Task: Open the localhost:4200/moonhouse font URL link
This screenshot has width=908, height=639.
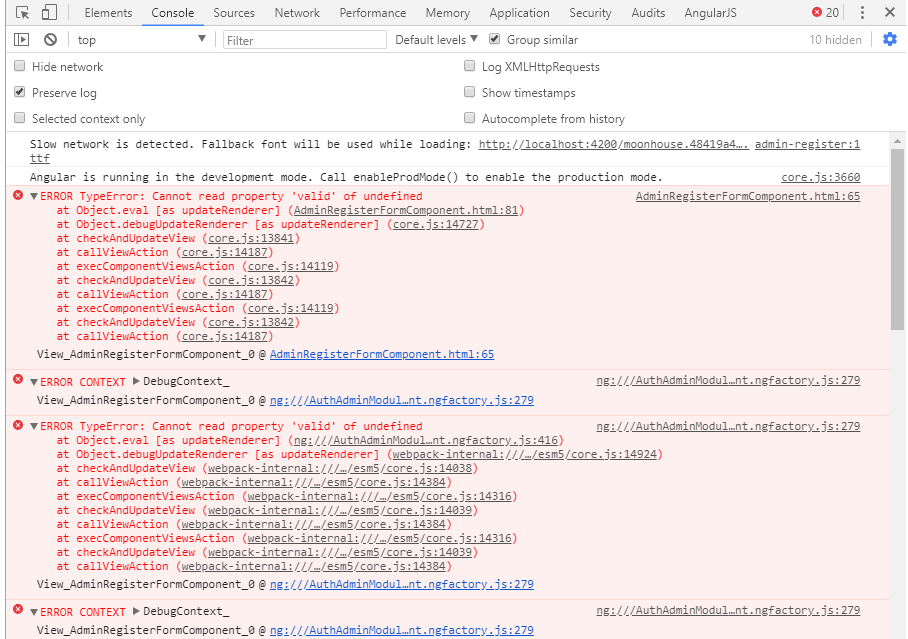Action: point(613,144)
